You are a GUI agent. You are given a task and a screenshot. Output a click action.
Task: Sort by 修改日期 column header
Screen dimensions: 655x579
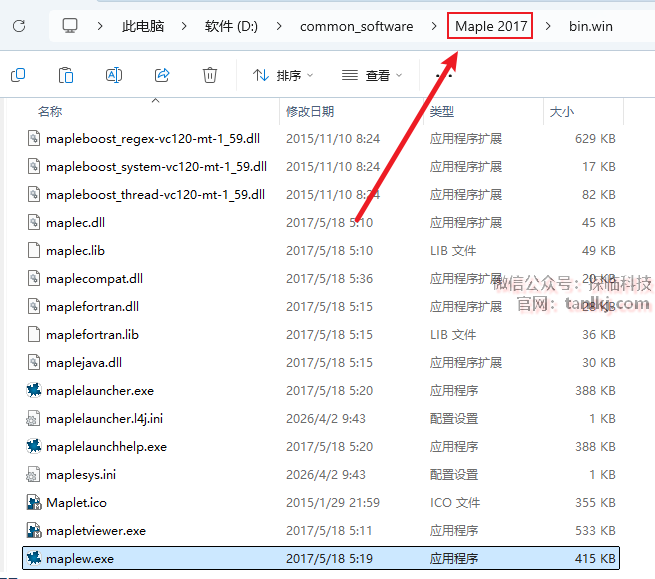(310, 112)
